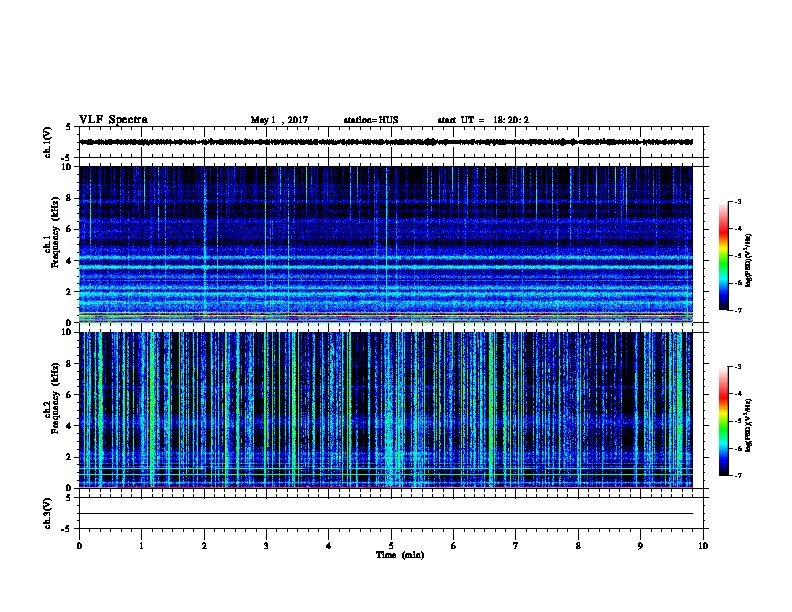Click the "Time (min)" axis label
Screen dimensions: 792x612
point(400,555)
